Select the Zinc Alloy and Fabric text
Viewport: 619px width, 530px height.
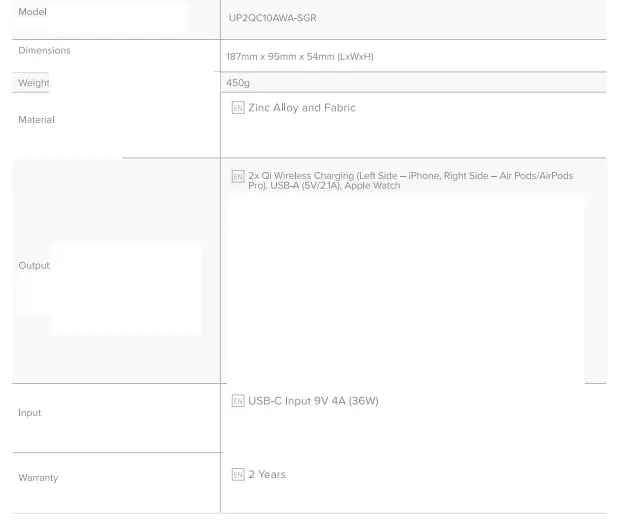(302, 108)
